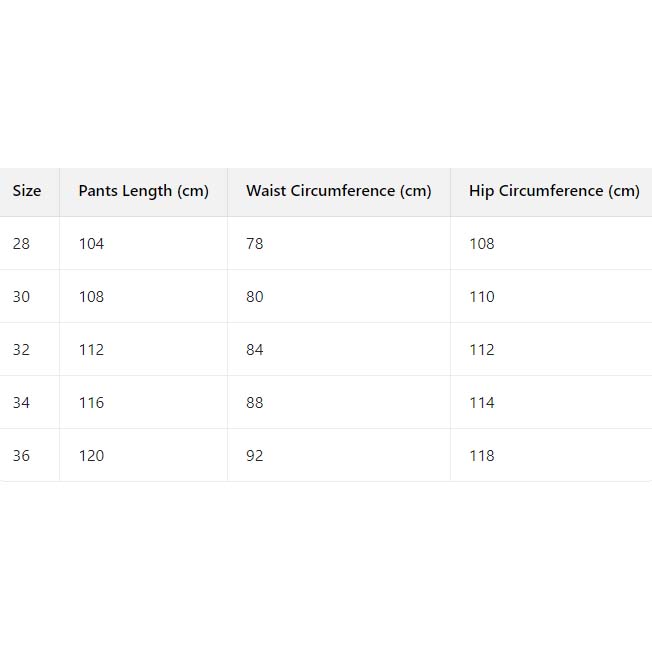Click the Hip Circumference (cm) column header

pyautogui.click(x=553, y=191)
